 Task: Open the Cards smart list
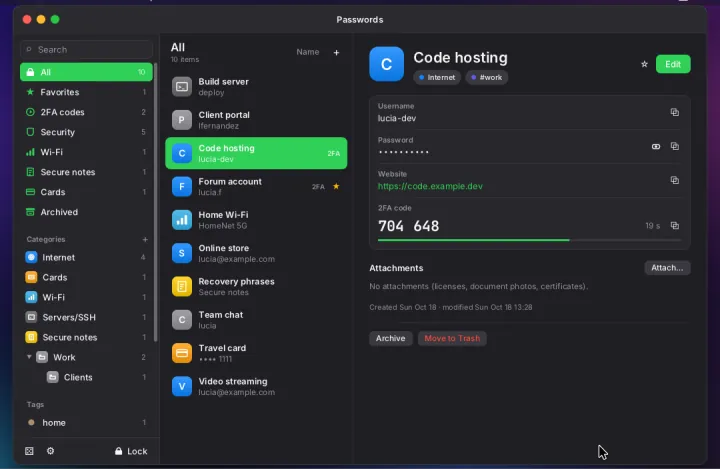point(86,192)
